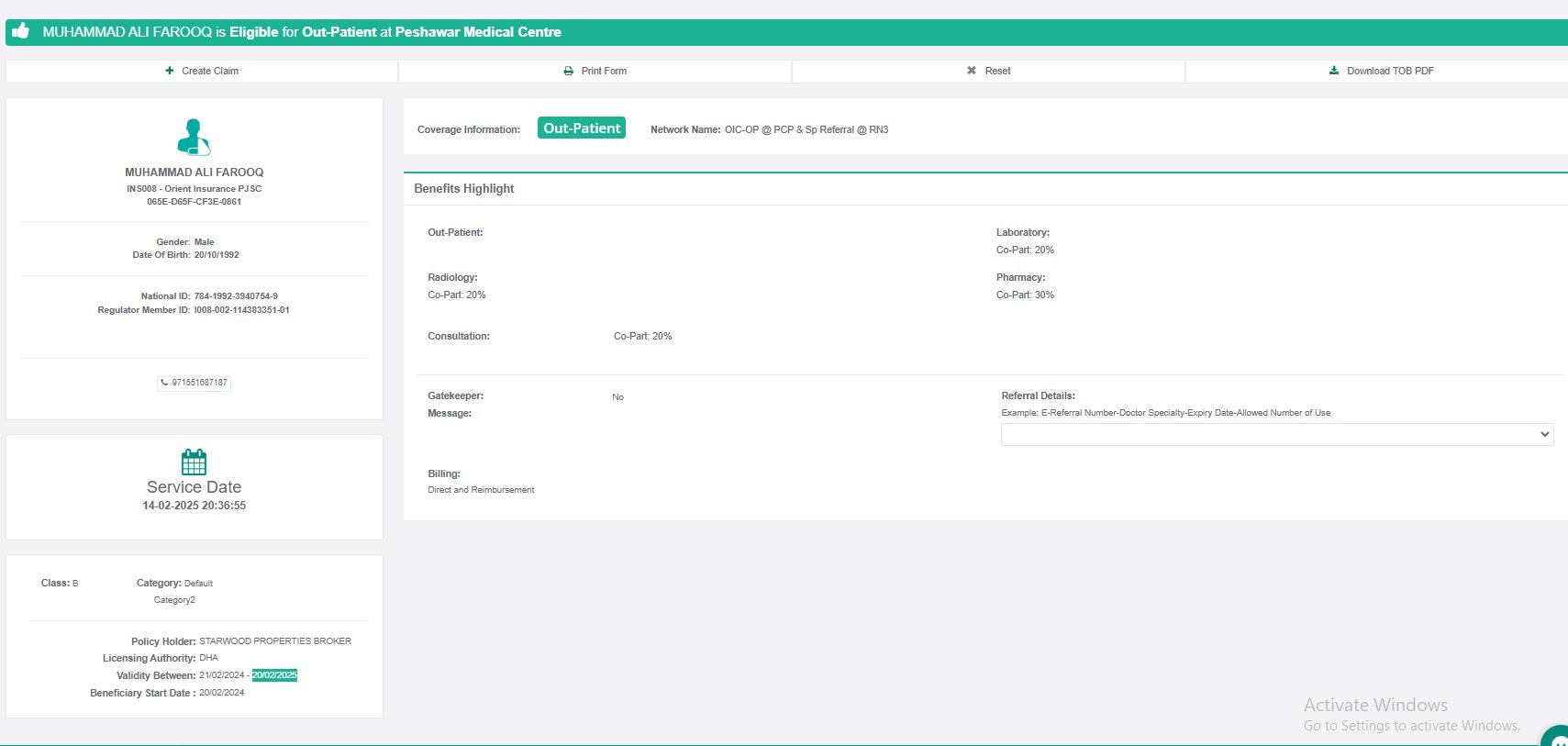Click the download icon for TOB PDF

point(1334,71)
